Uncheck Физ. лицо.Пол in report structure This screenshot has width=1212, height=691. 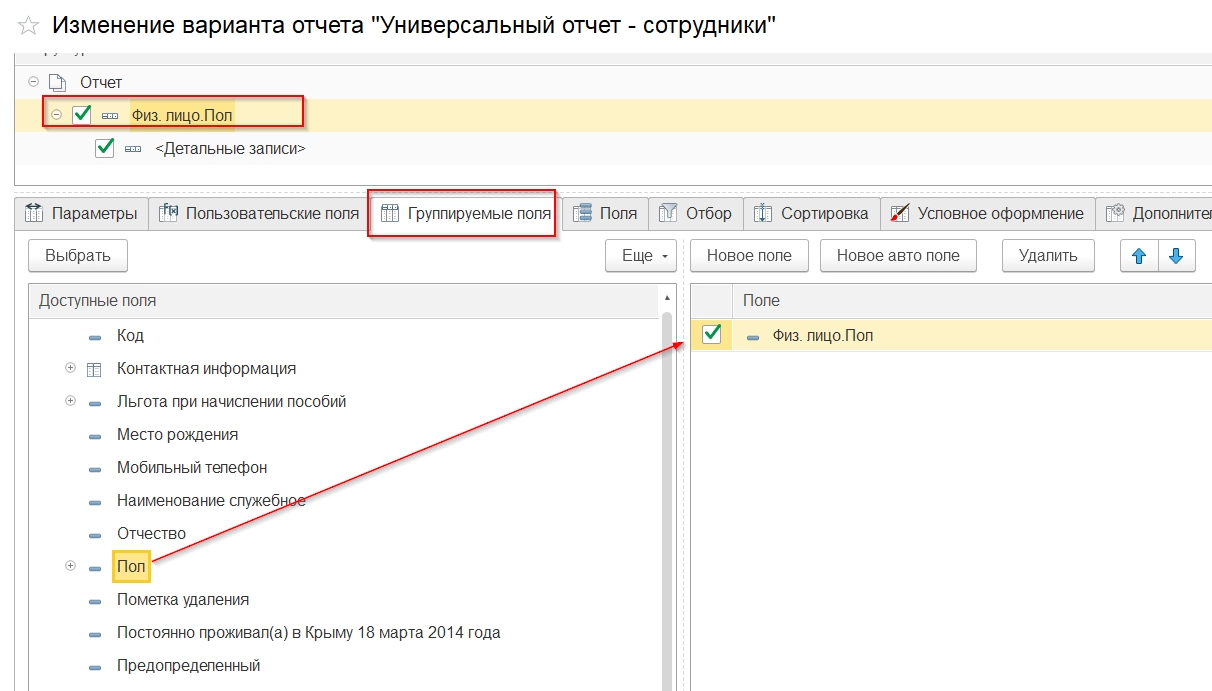82,115
